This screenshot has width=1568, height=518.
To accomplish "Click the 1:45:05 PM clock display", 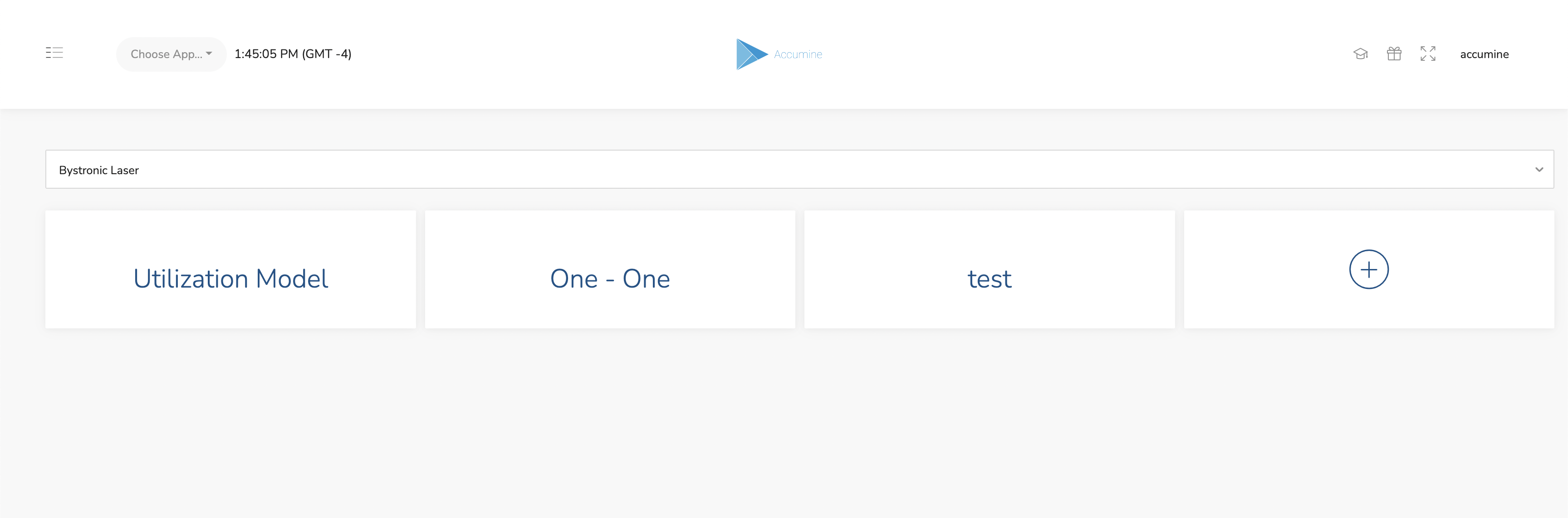I will coord(293,54).
